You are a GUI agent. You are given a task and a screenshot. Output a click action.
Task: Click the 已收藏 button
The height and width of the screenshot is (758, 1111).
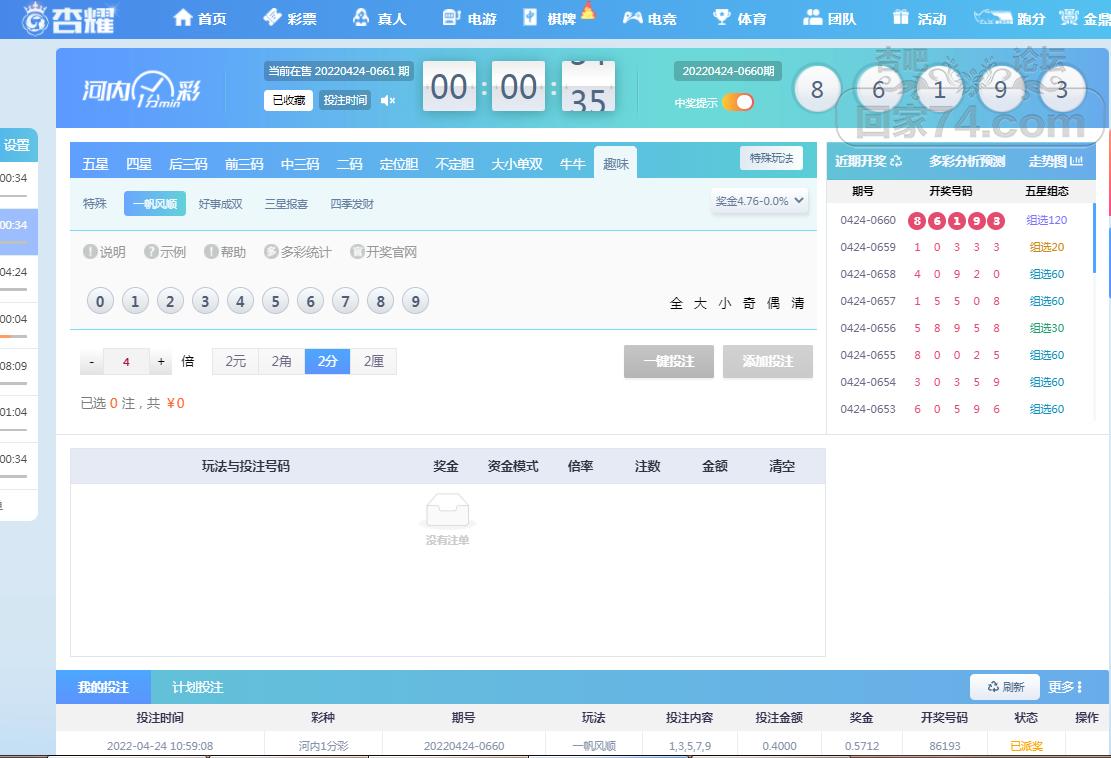coord(288,100)
